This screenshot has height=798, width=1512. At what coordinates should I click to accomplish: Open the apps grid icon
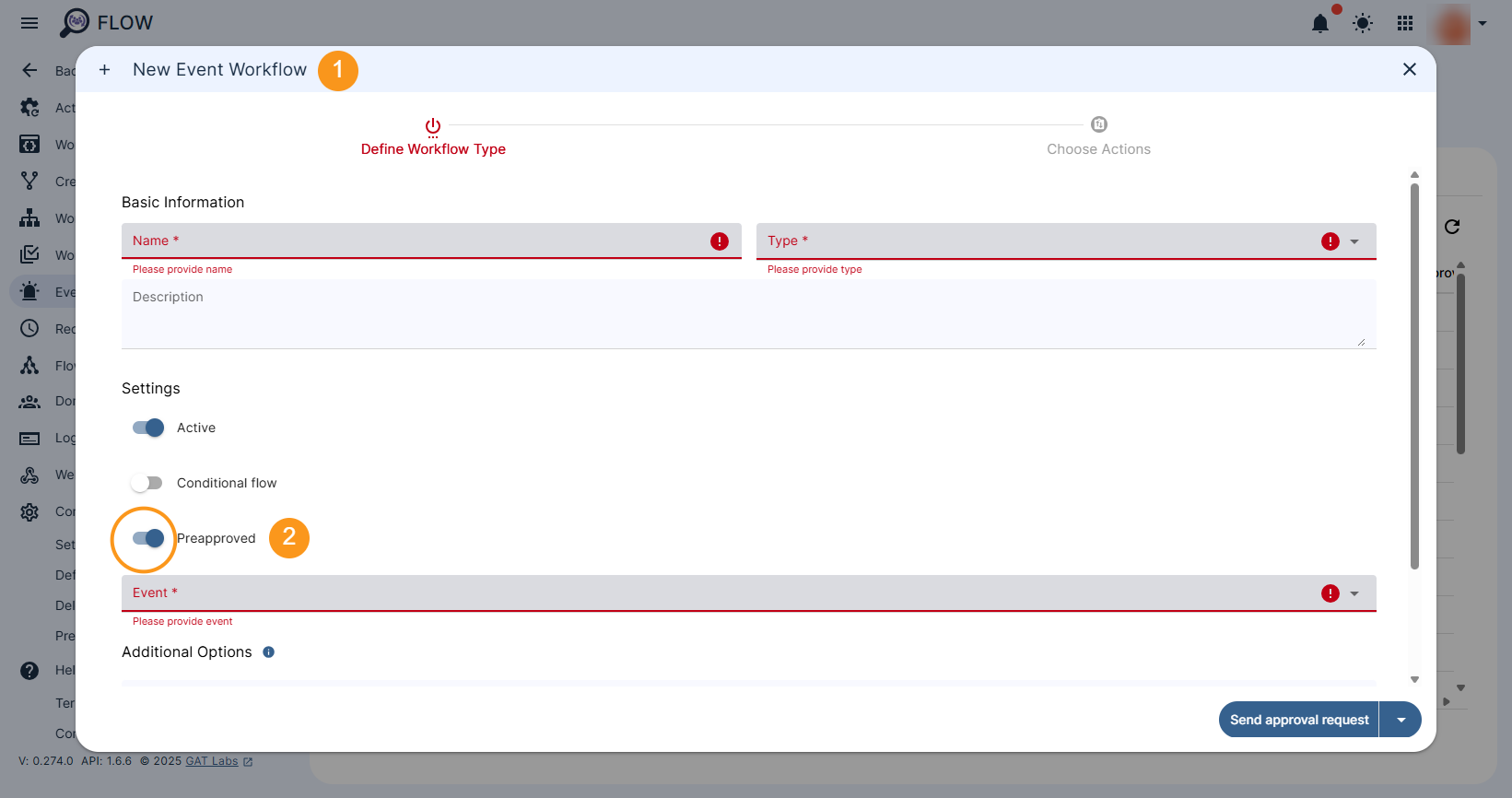[1404, 24]
